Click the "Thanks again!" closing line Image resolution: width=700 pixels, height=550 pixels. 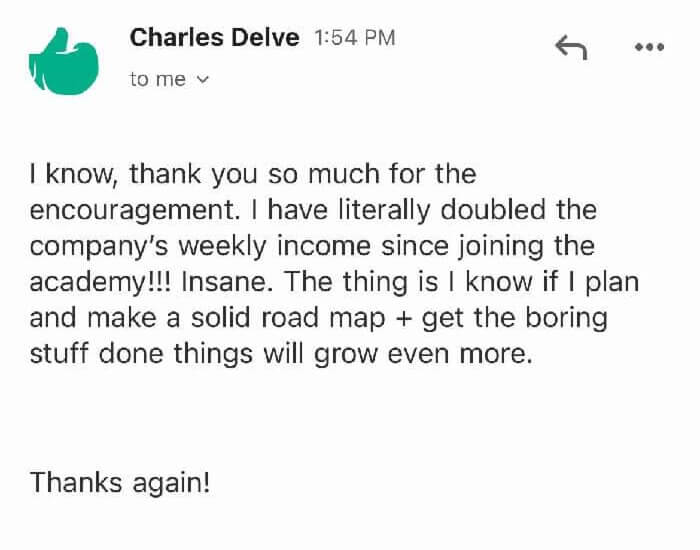tap(120, 482)
